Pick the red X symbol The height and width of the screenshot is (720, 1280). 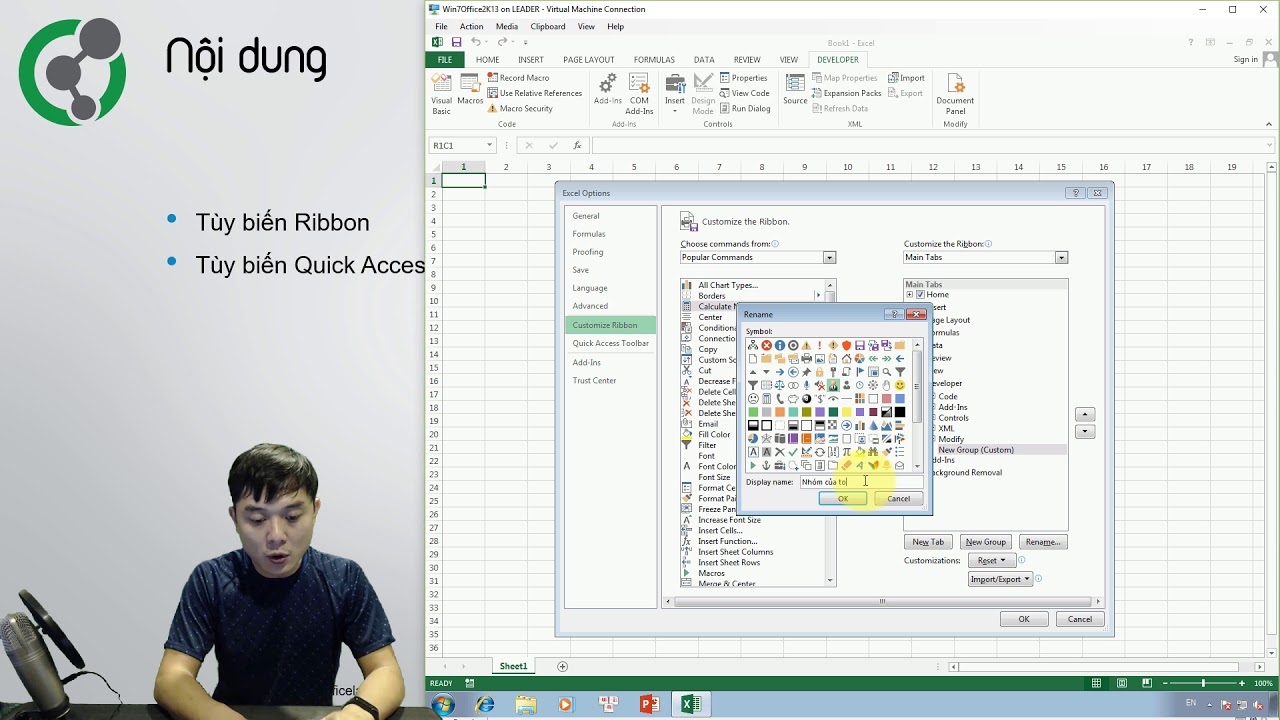(x=767, y=345)
